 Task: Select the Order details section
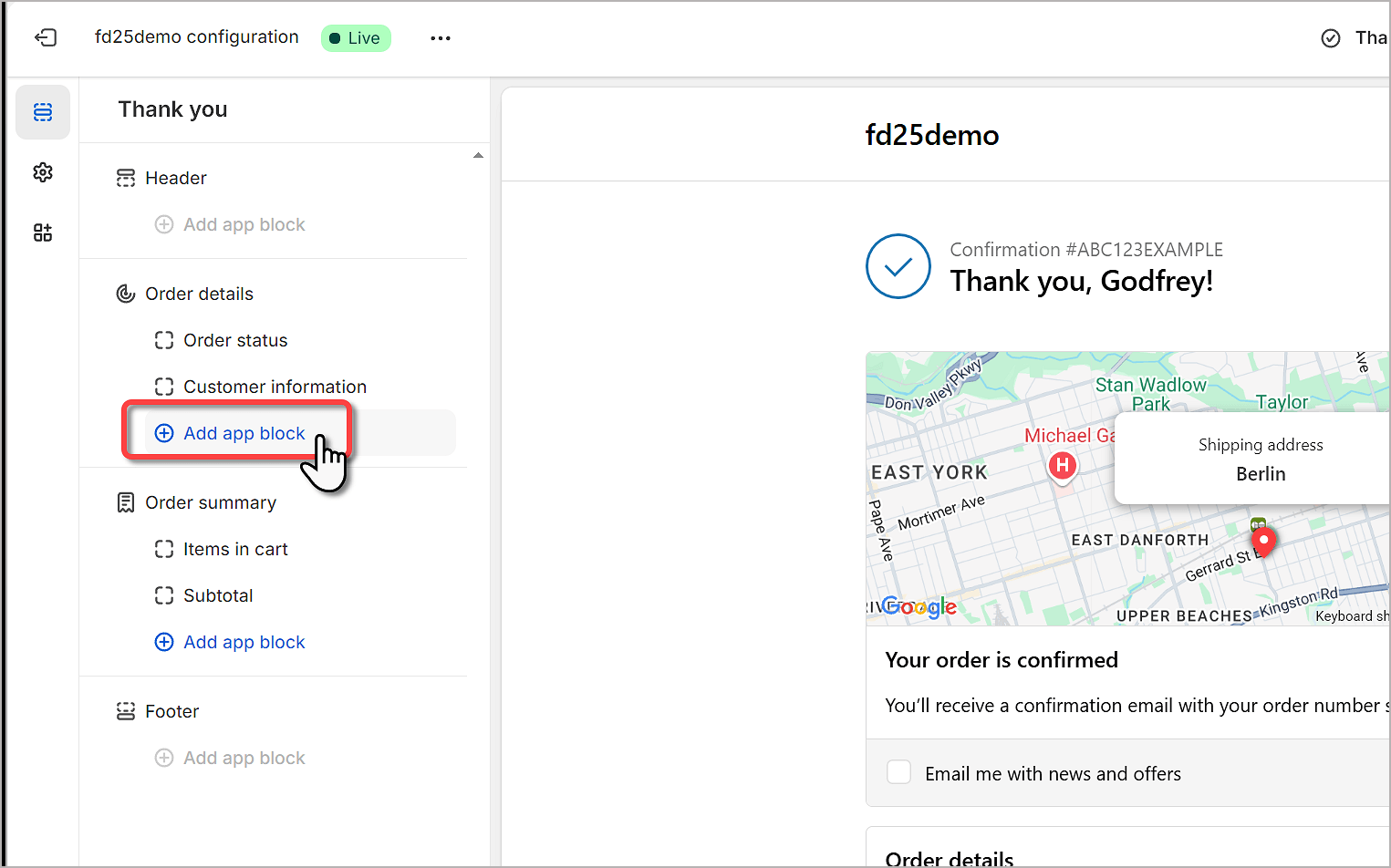pyautogui.click(x=199, y=294)
